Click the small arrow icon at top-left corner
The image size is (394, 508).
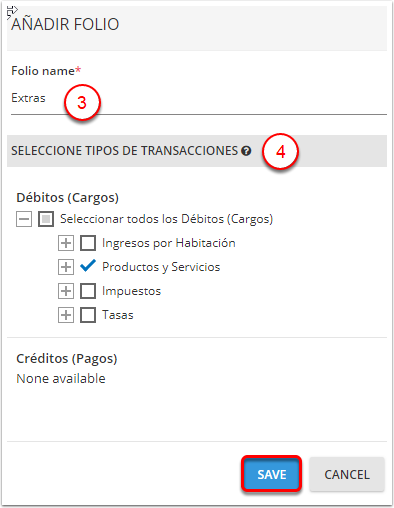point(12,12)
